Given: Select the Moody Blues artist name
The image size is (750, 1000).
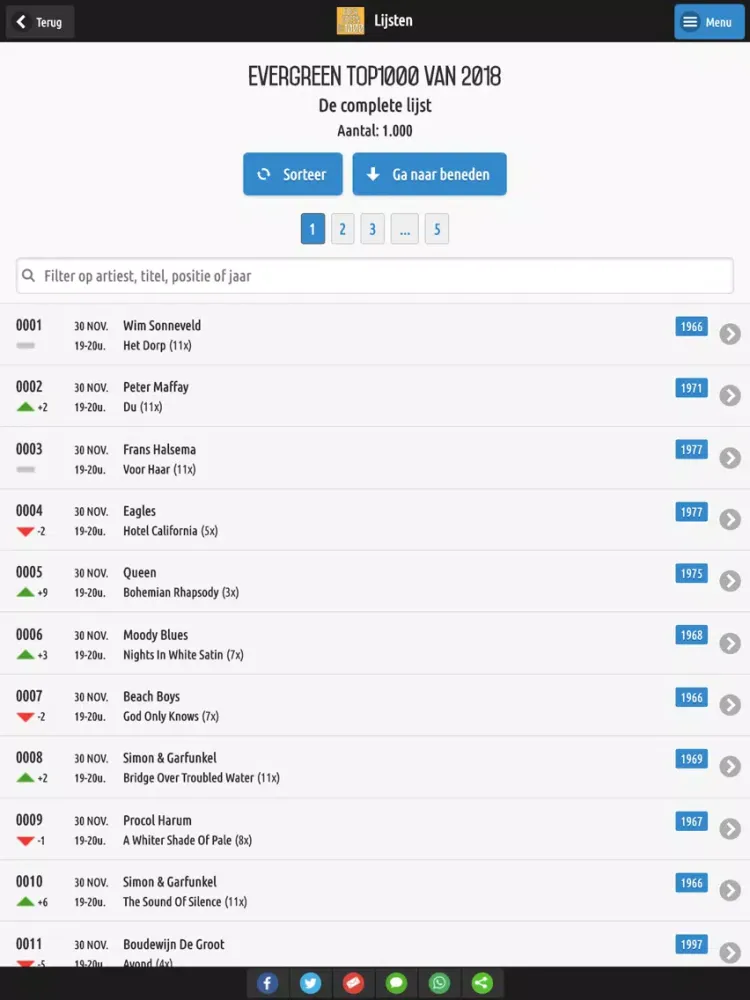Looking at the screenshot, I should (156, 635).
